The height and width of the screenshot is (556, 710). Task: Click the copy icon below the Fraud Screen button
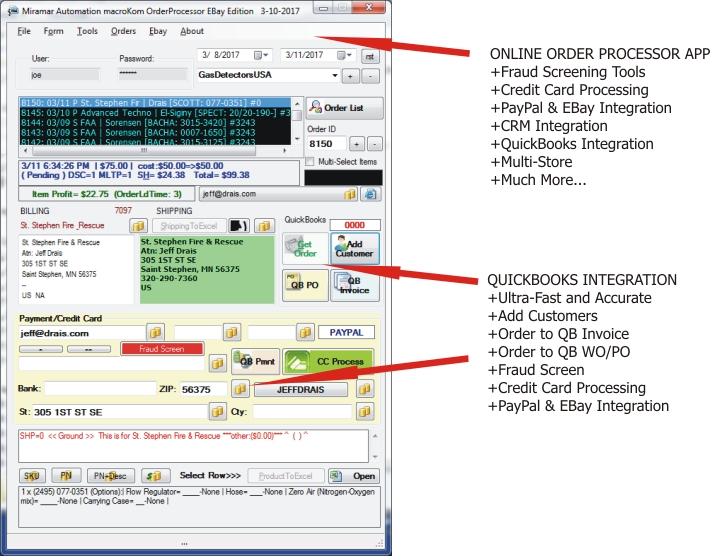coord(217,363)
